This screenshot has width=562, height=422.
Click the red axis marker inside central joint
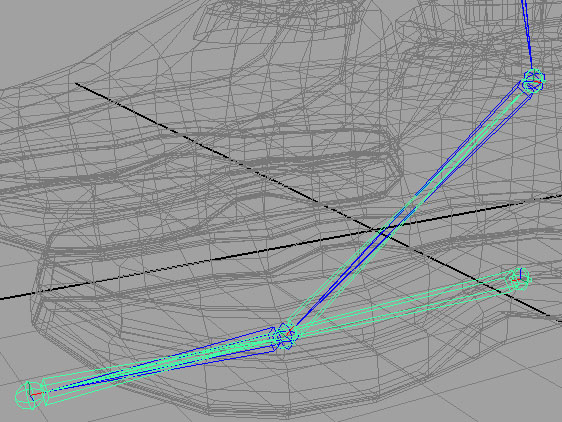pyautogui.click(x=290, y=331)
